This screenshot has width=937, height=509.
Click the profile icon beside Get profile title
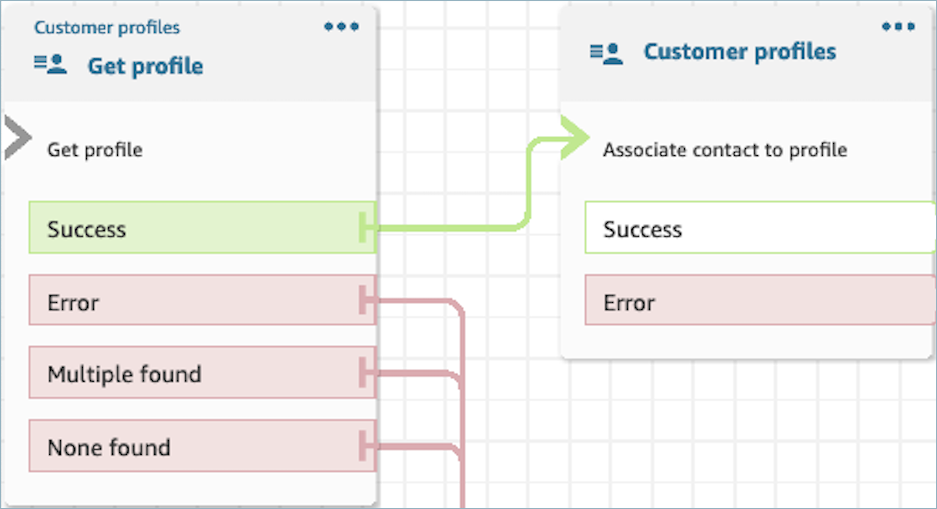tap(50, 66)
